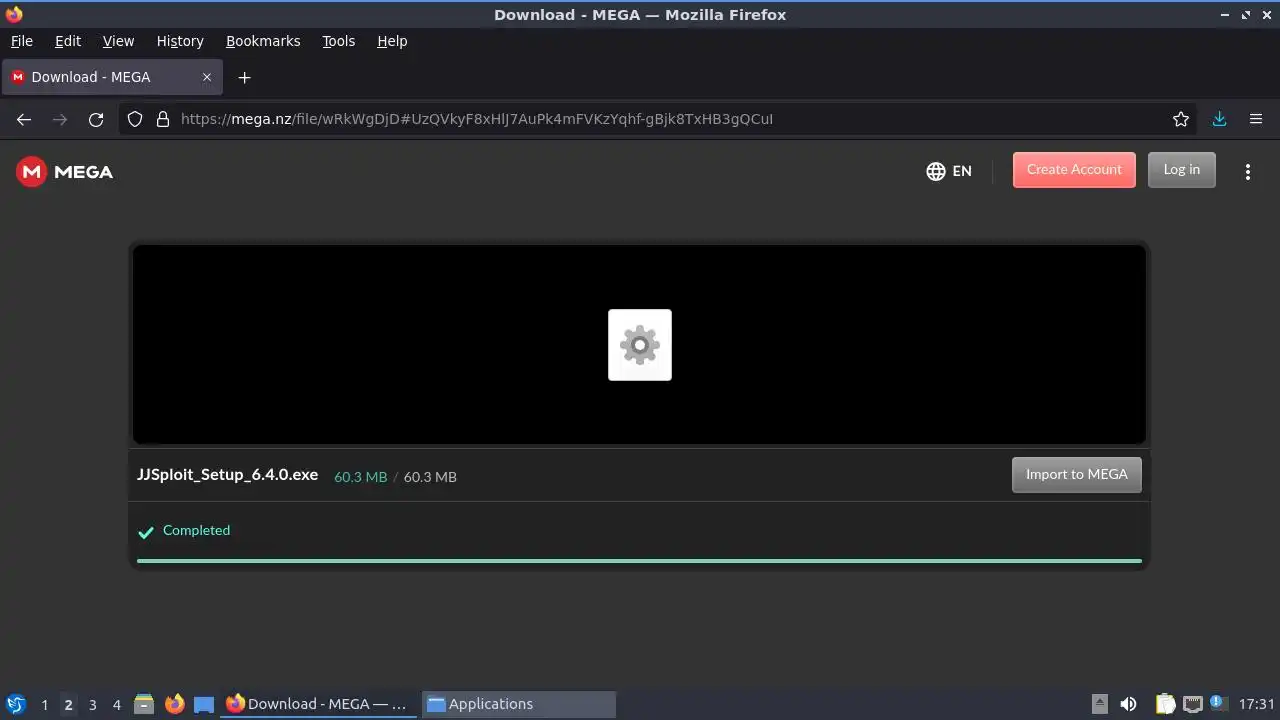This screenshot has height=720, width=1280.
Task: Click the Completed status text
Action: coord(196,530)
